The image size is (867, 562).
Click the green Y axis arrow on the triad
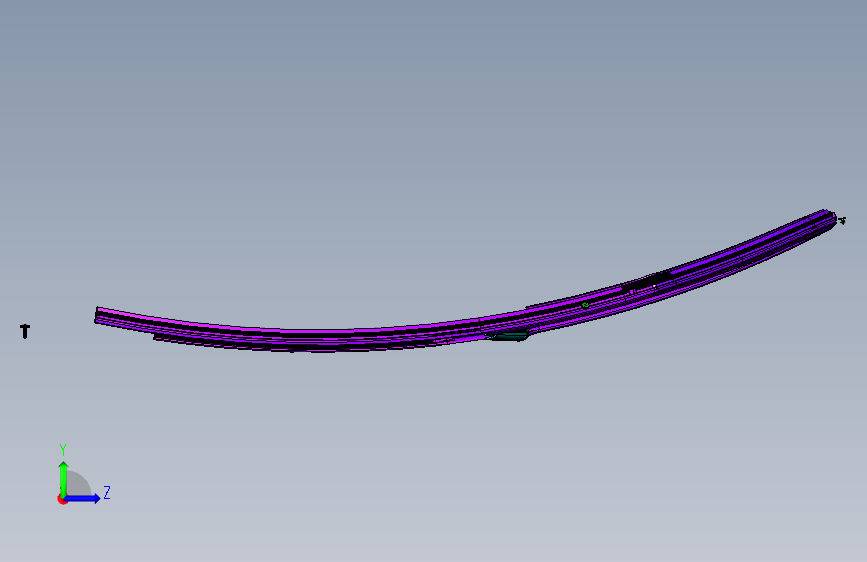pos(64,478)
